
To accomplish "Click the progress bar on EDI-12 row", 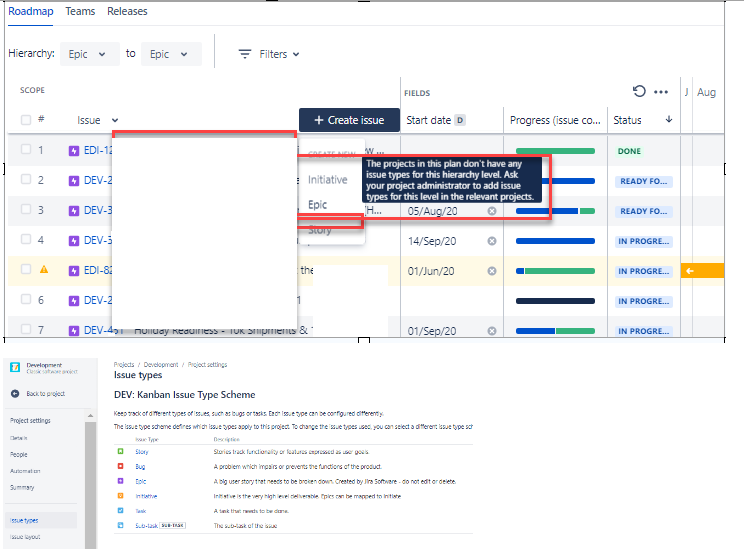I will coord(555,151).
